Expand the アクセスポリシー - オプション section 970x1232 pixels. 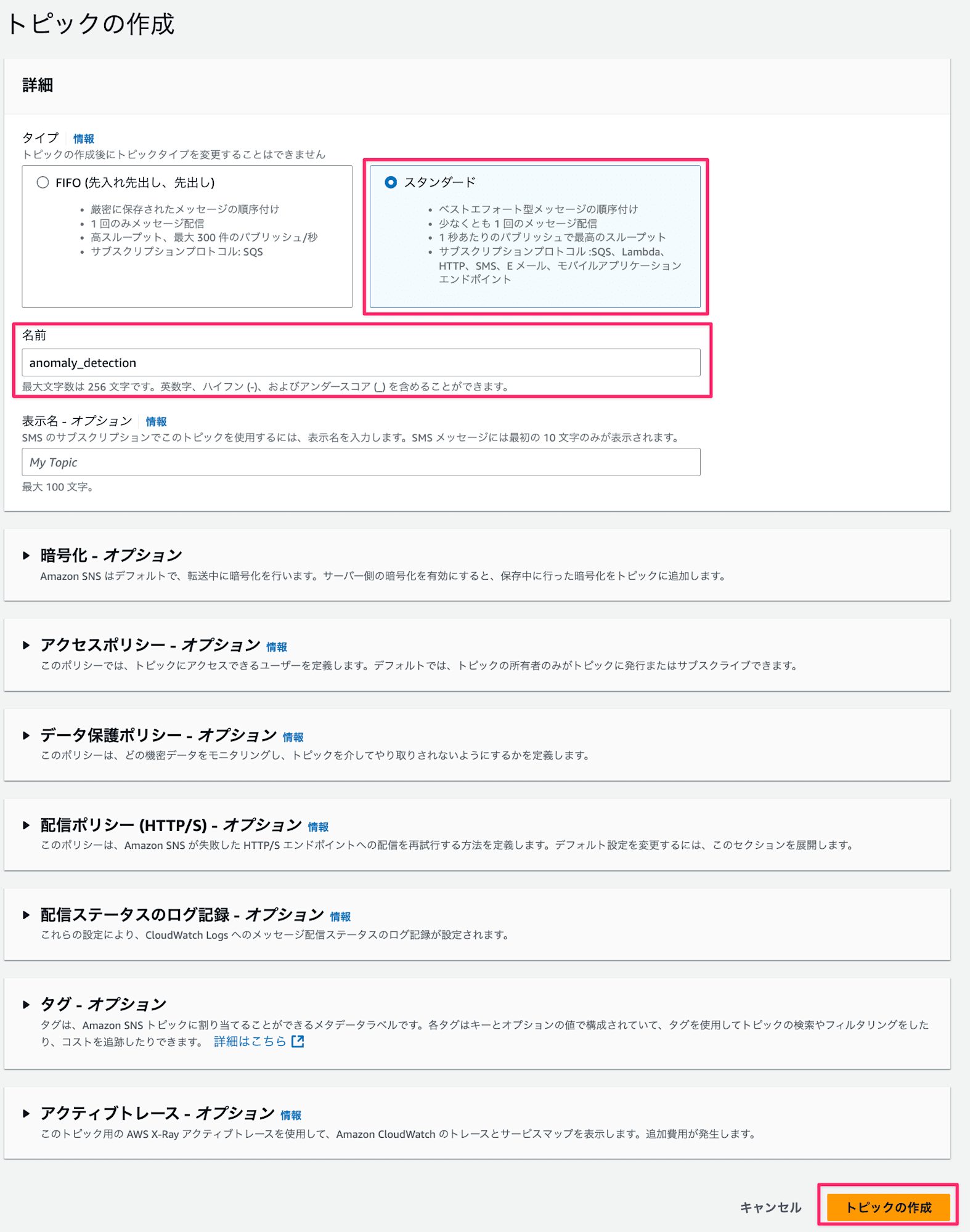(x=26, y=646)
